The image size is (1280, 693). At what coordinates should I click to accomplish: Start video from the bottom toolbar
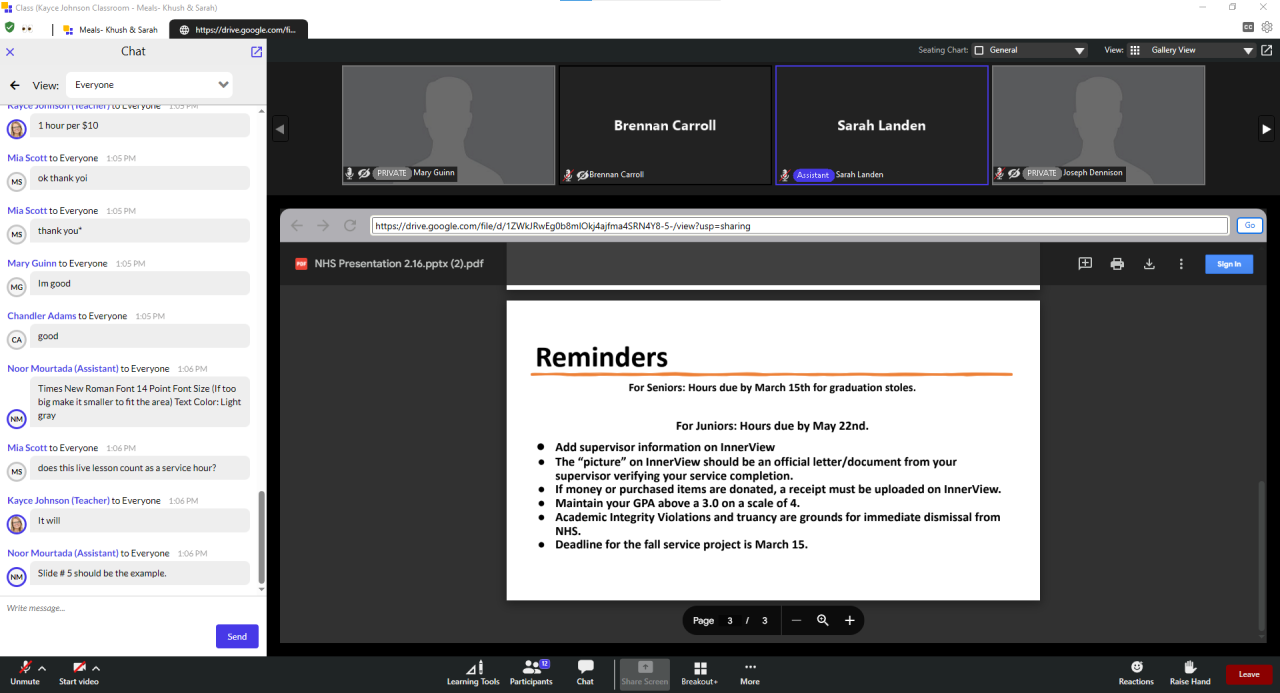click(x=79, y=673)
